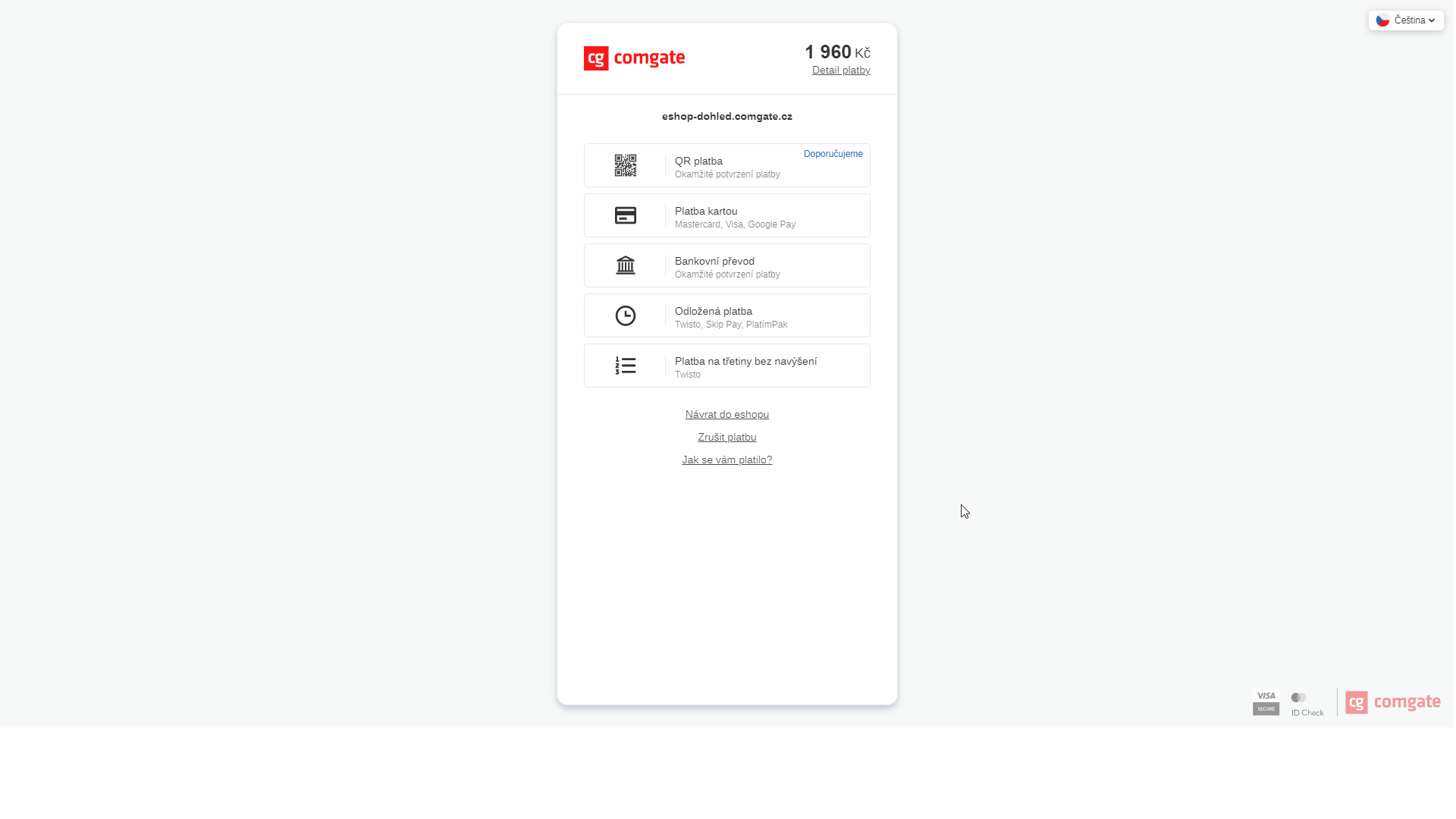Click the bank building icon
The height and width of the screenshot is (819, 1456).
point(625,265)
